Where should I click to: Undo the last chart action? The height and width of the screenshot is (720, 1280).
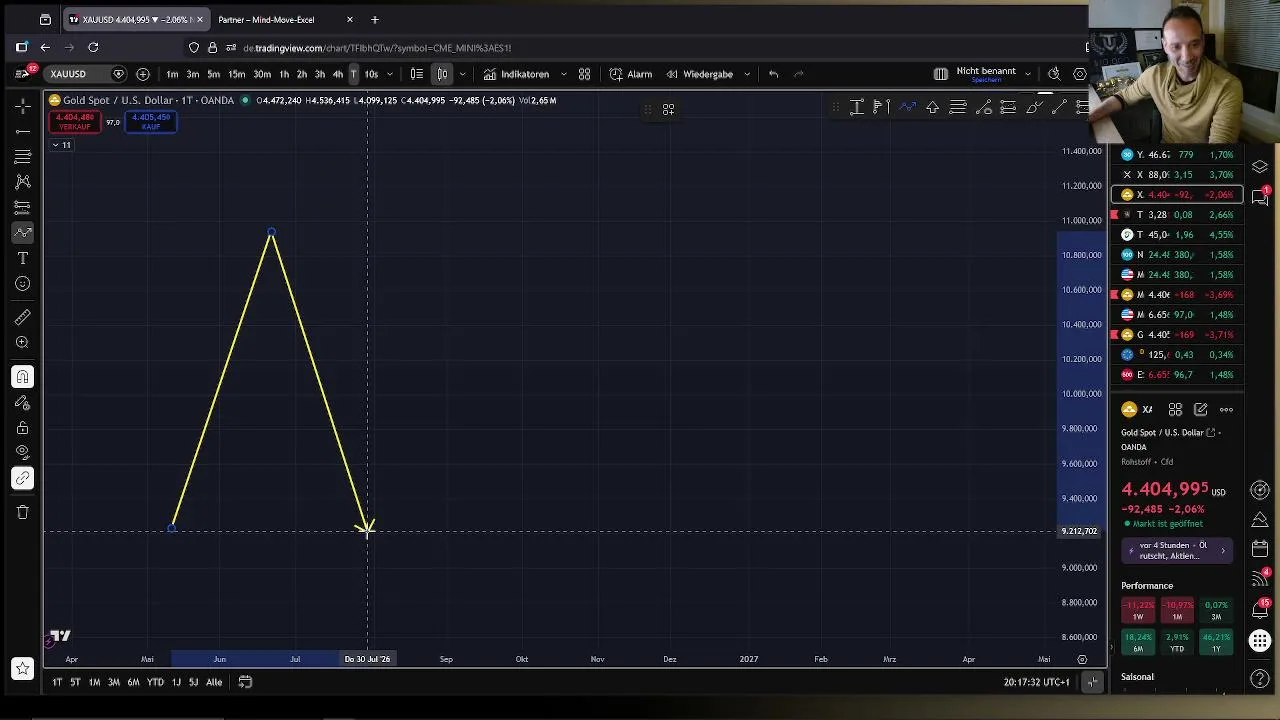(773, 74)
